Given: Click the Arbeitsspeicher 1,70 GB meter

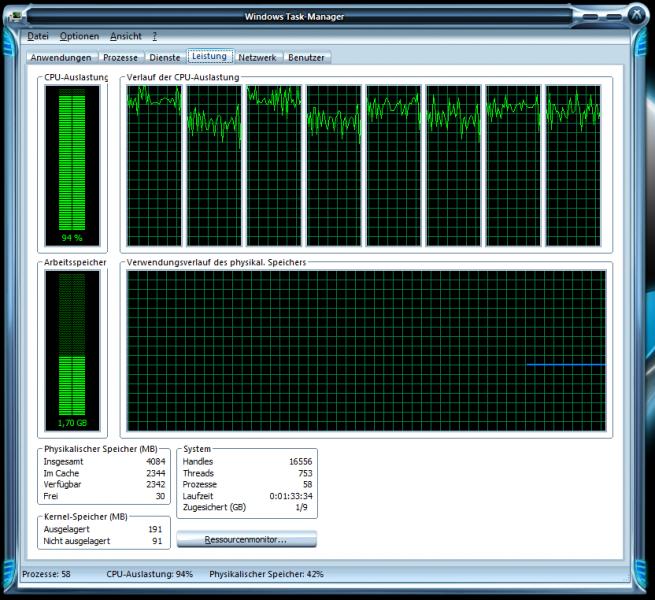Looking at the screenshot, I should (72, 351).
